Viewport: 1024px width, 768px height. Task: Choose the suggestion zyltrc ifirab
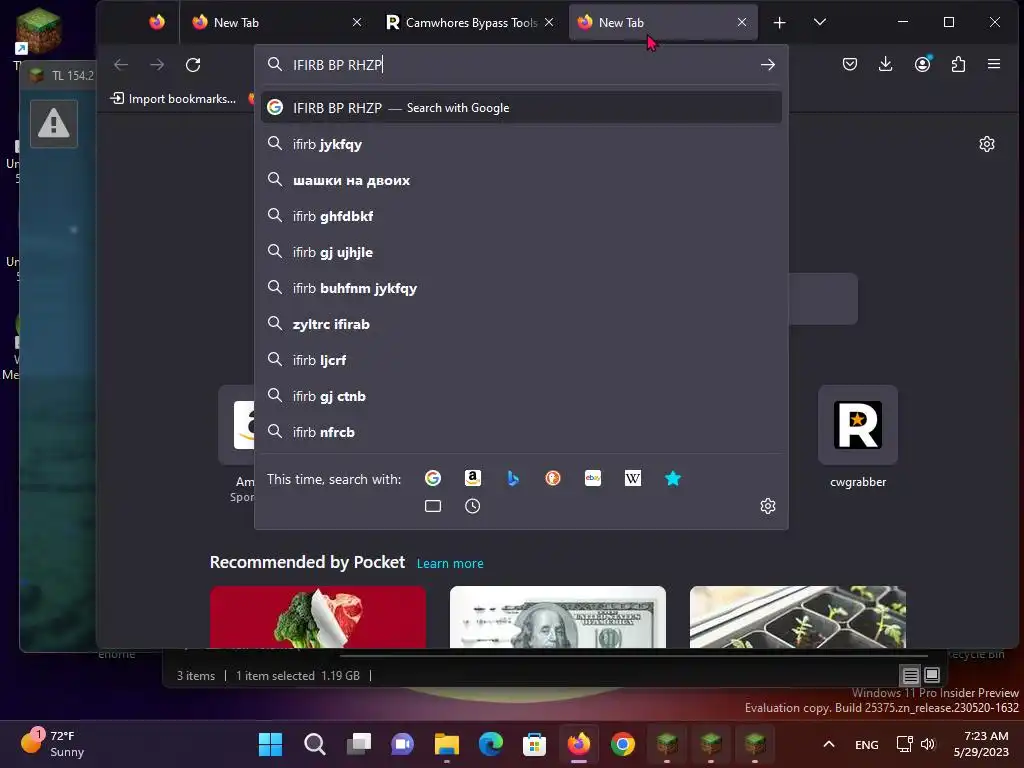[521, 324]
